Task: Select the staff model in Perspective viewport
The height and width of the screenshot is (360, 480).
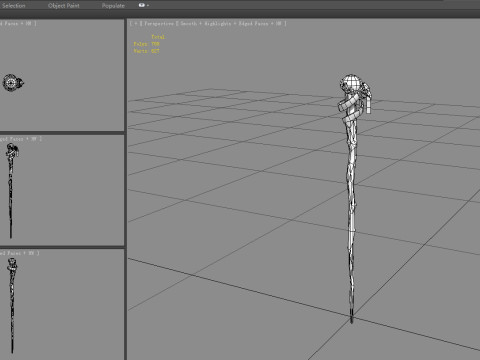Action: point(352,200)
